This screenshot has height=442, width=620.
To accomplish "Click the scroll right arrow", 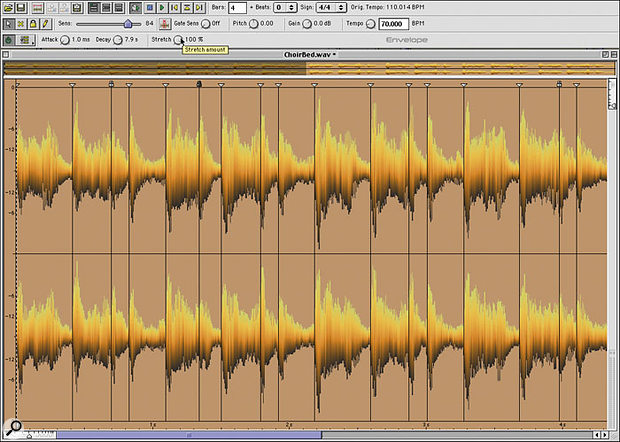I will coord(605,435).
